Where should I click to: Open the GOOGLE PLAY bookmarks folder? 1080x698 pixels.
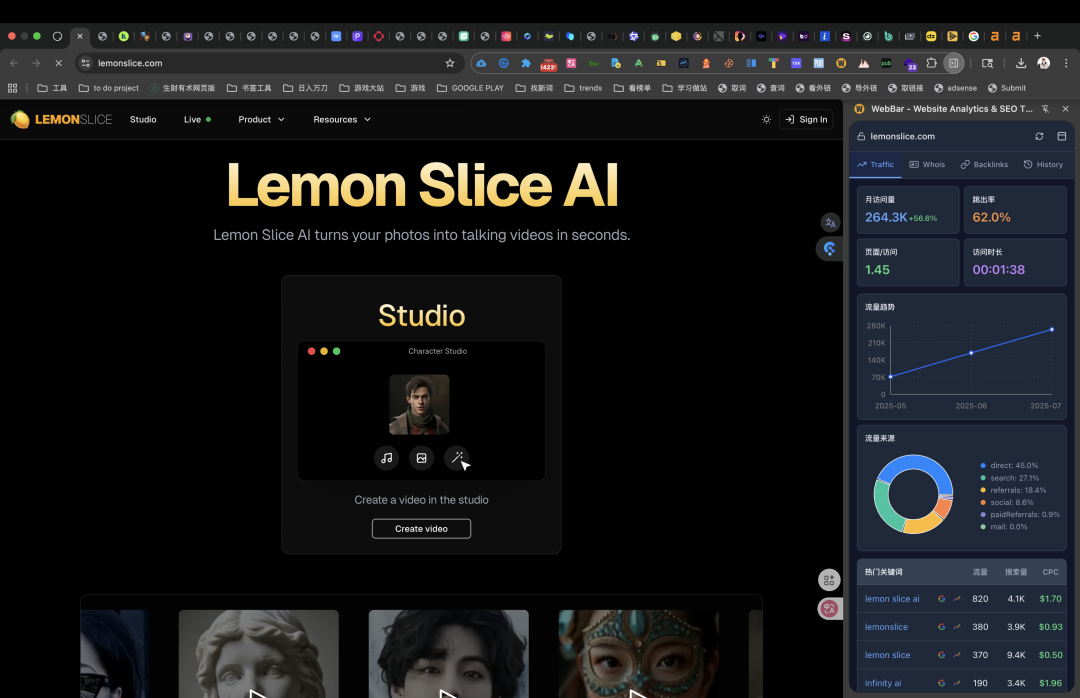(x=470, y=88)
